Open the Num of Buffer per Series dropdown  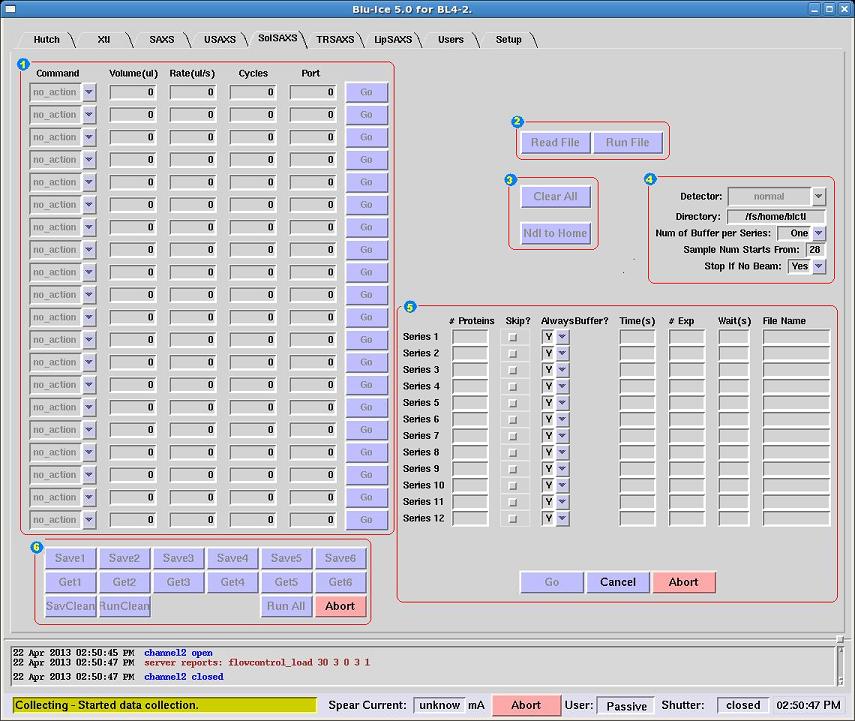click(818, 233)
